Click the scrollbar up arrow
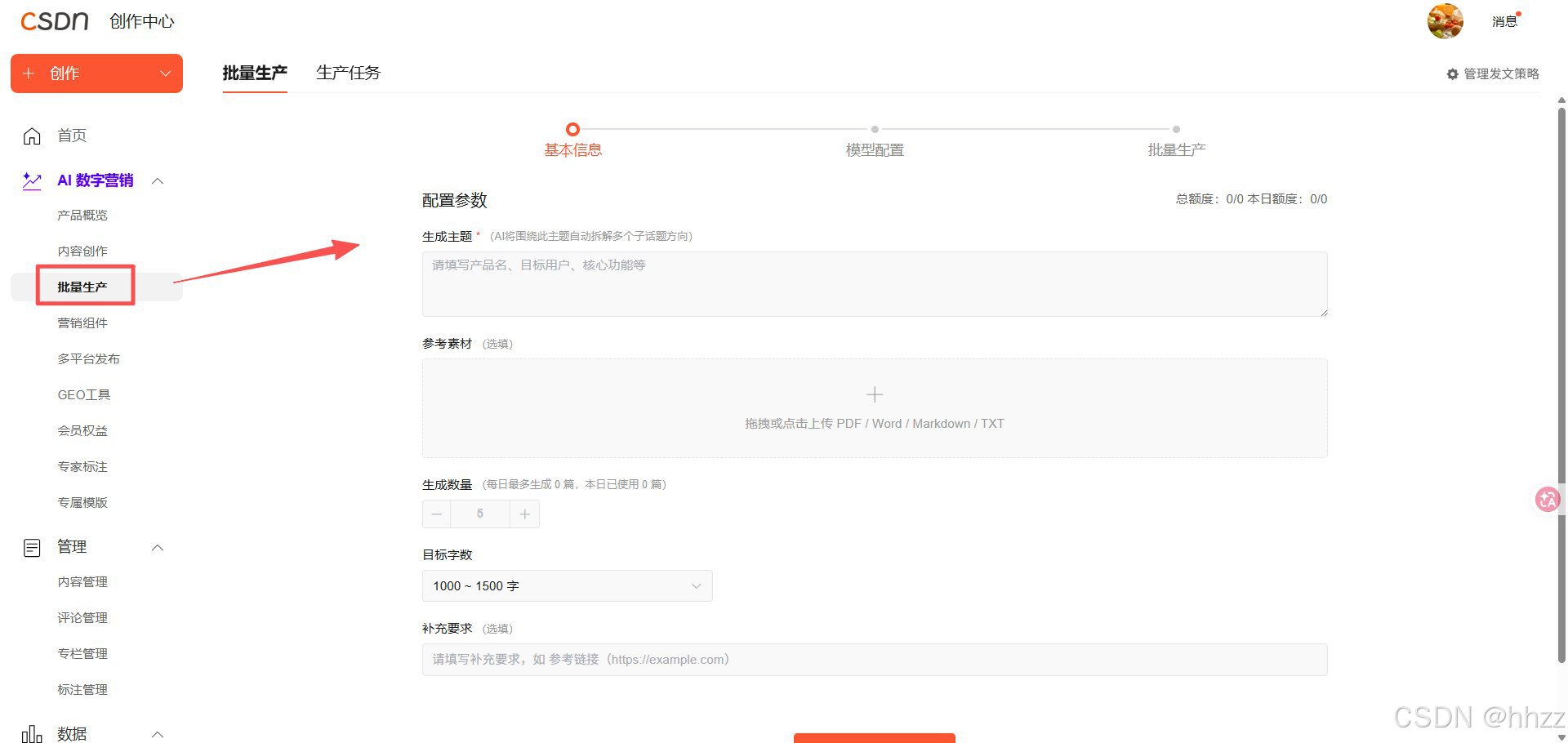1568x743 pixels. [x=1561, y=100]
